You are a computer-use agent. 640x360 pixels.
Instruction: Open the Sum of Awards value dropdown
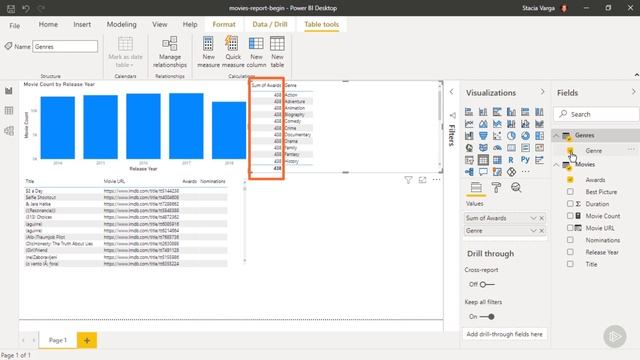(x=533, y=218)
